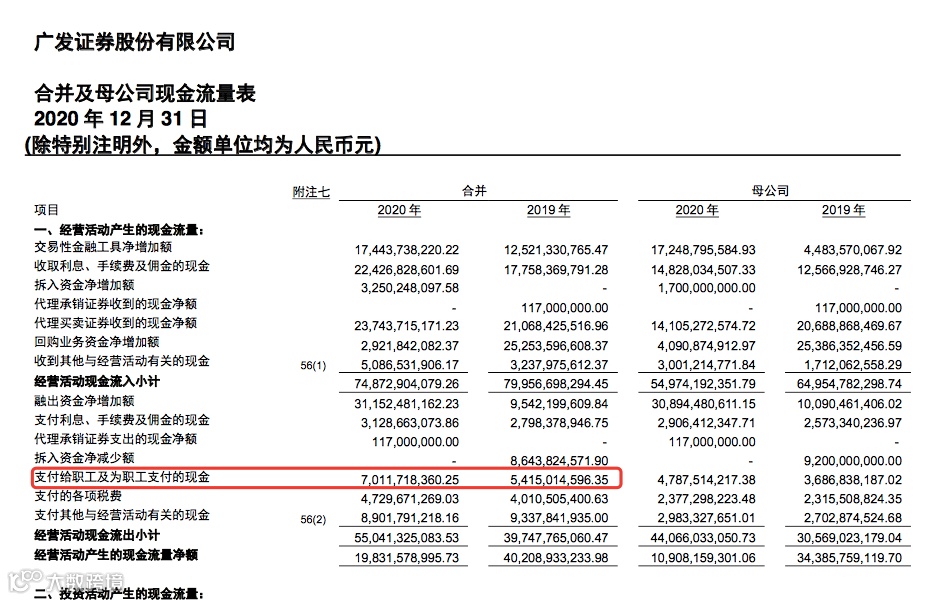Click the 项目 header label
Image resolution: width=945 pixels, height=600 pixels.
[x=46, y=210]
